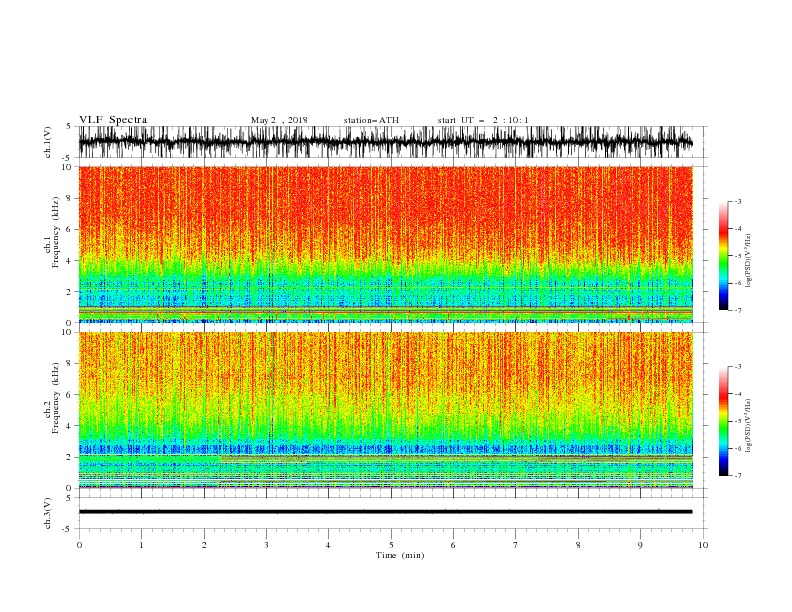792x612 pixels.
Task: Click the time axis tick label '3'
Action: tap(266, 545)
